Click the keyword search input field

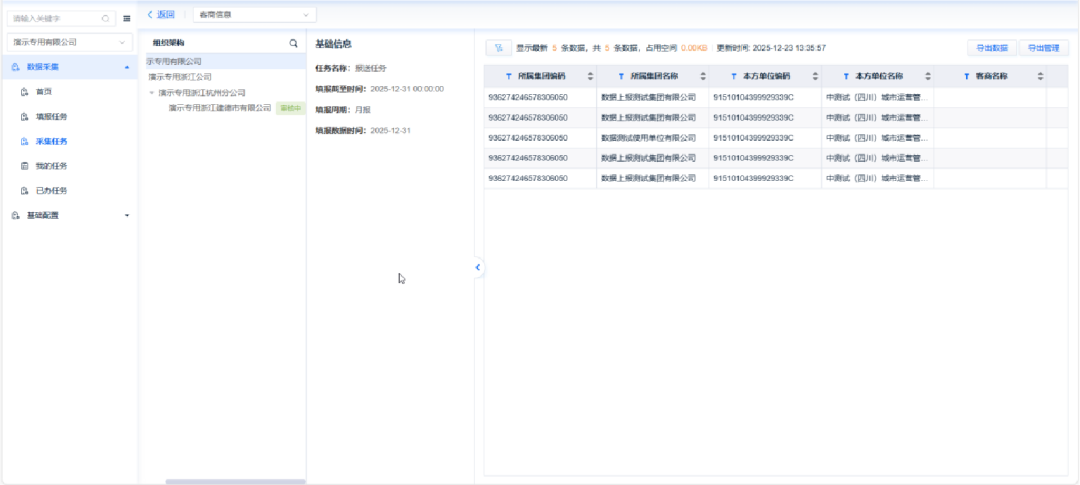pyautogui.click(x=55, y=18)
